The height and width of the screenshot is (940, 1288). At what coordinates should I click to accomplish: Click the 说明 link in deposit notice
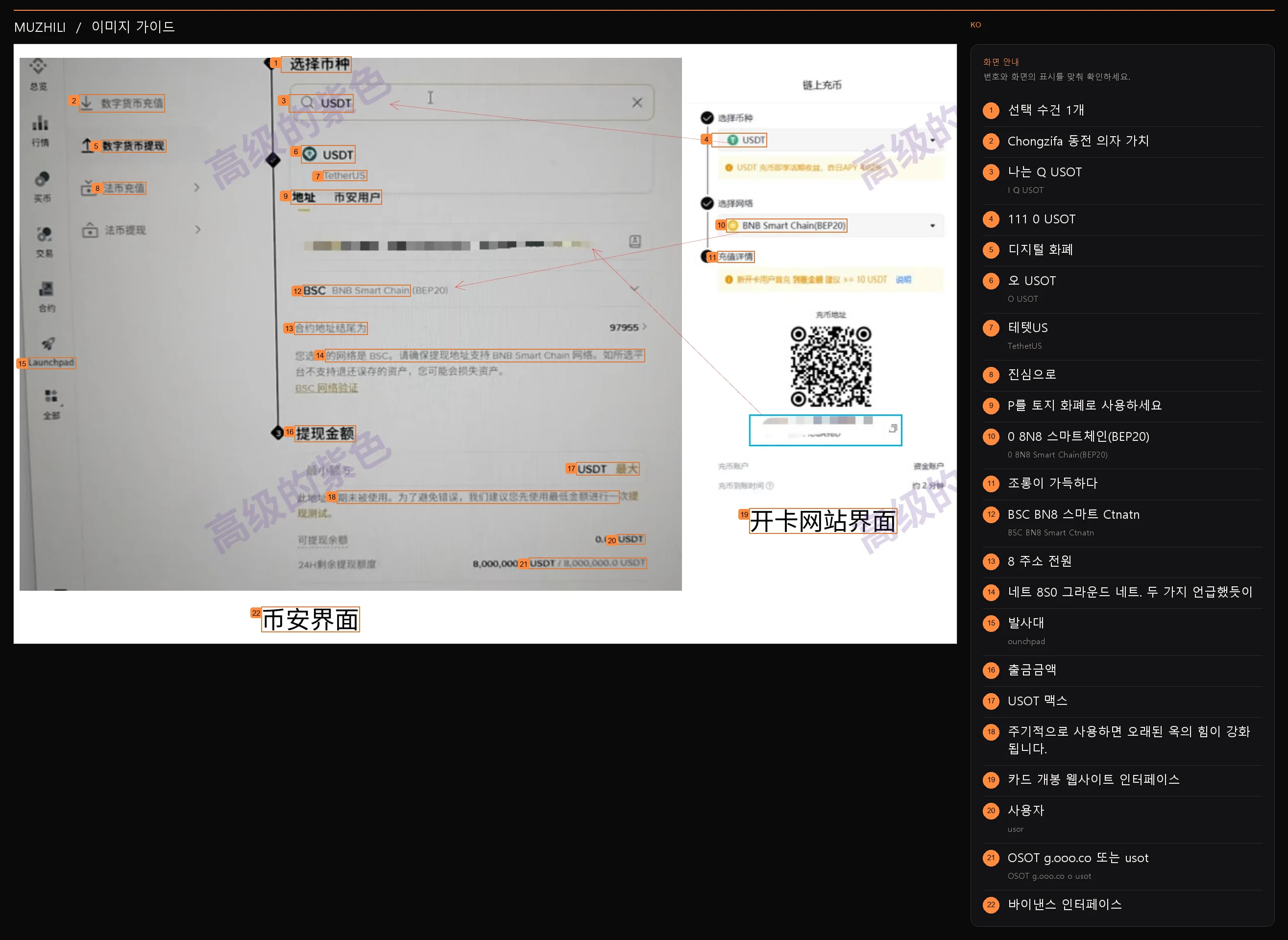903,279
